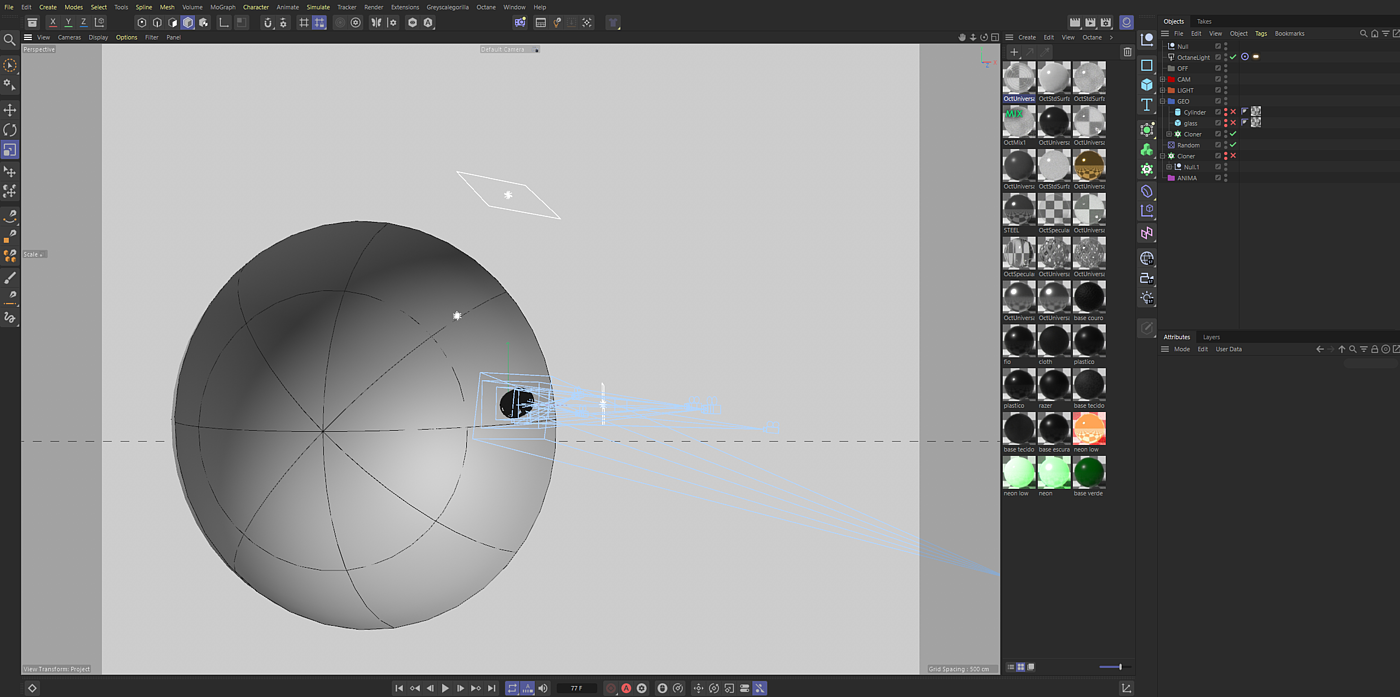Image resolution: width=1400 pixels, height=697 pixels.
Task: Toggle X axis lock in top toolbar
Action: pos(53,22)
